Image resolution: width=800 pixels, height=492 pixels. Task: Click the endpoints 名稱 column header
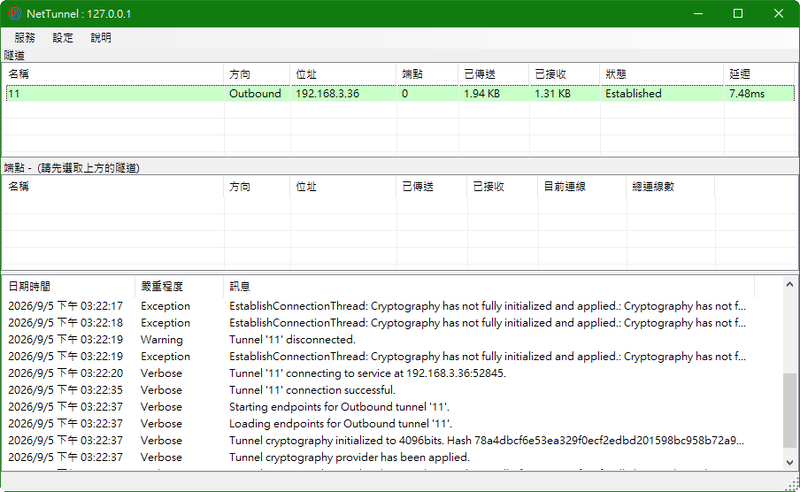pyautogui.click(x=113, y=186)
